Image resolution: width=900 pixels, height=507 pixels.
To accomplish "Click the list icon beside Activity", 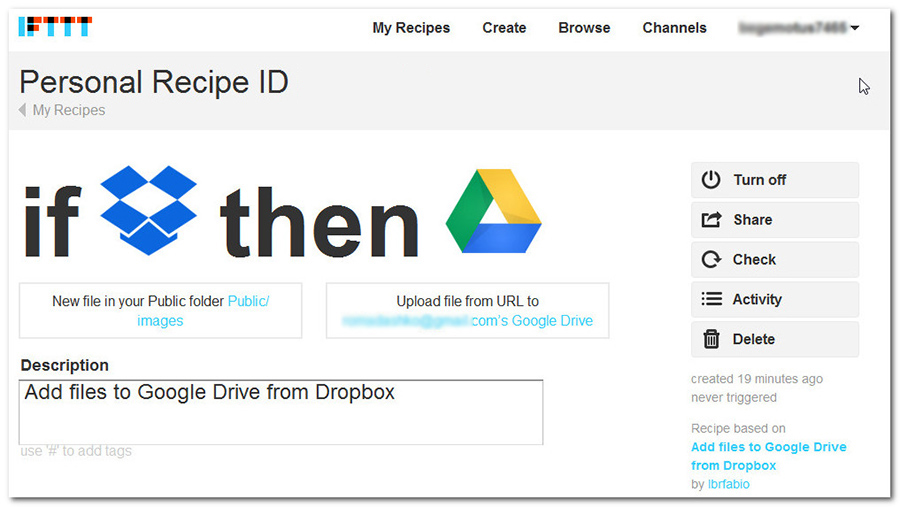I will tap(711, 299).
